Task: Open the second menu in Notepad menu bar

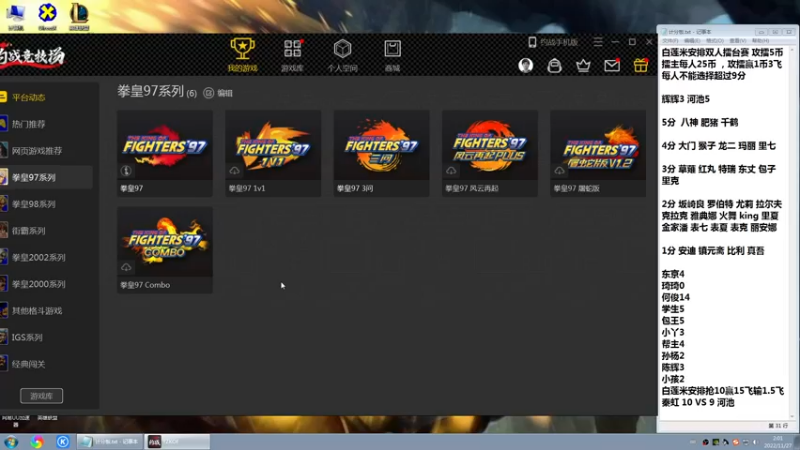Action: coord(692,40)
